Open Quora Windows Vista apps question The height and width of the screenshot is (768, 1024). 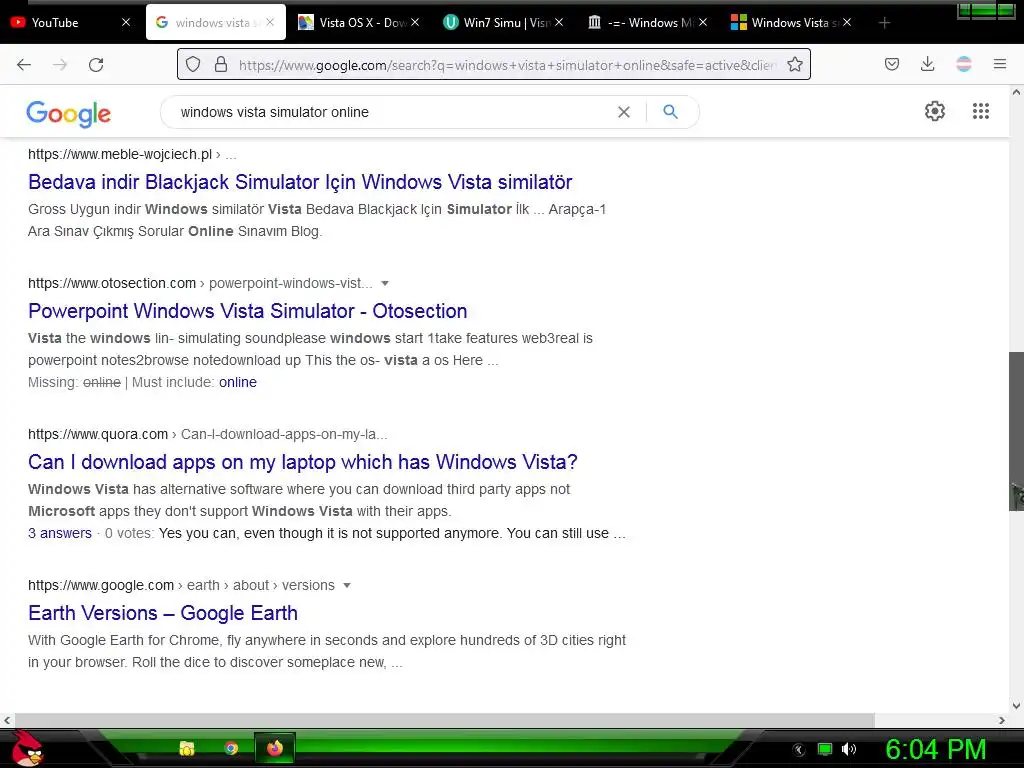pyautogui.click(x=302, y=462)
